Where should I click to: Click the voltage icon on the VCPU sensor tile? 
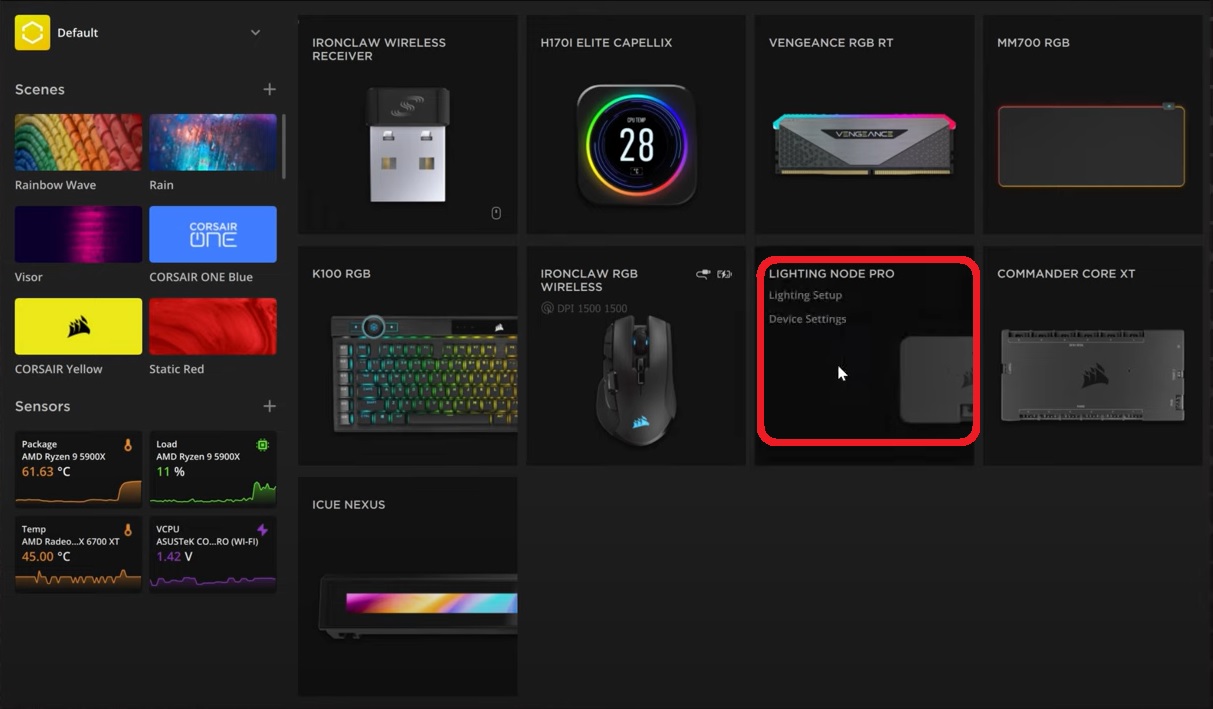pos(262,527)
